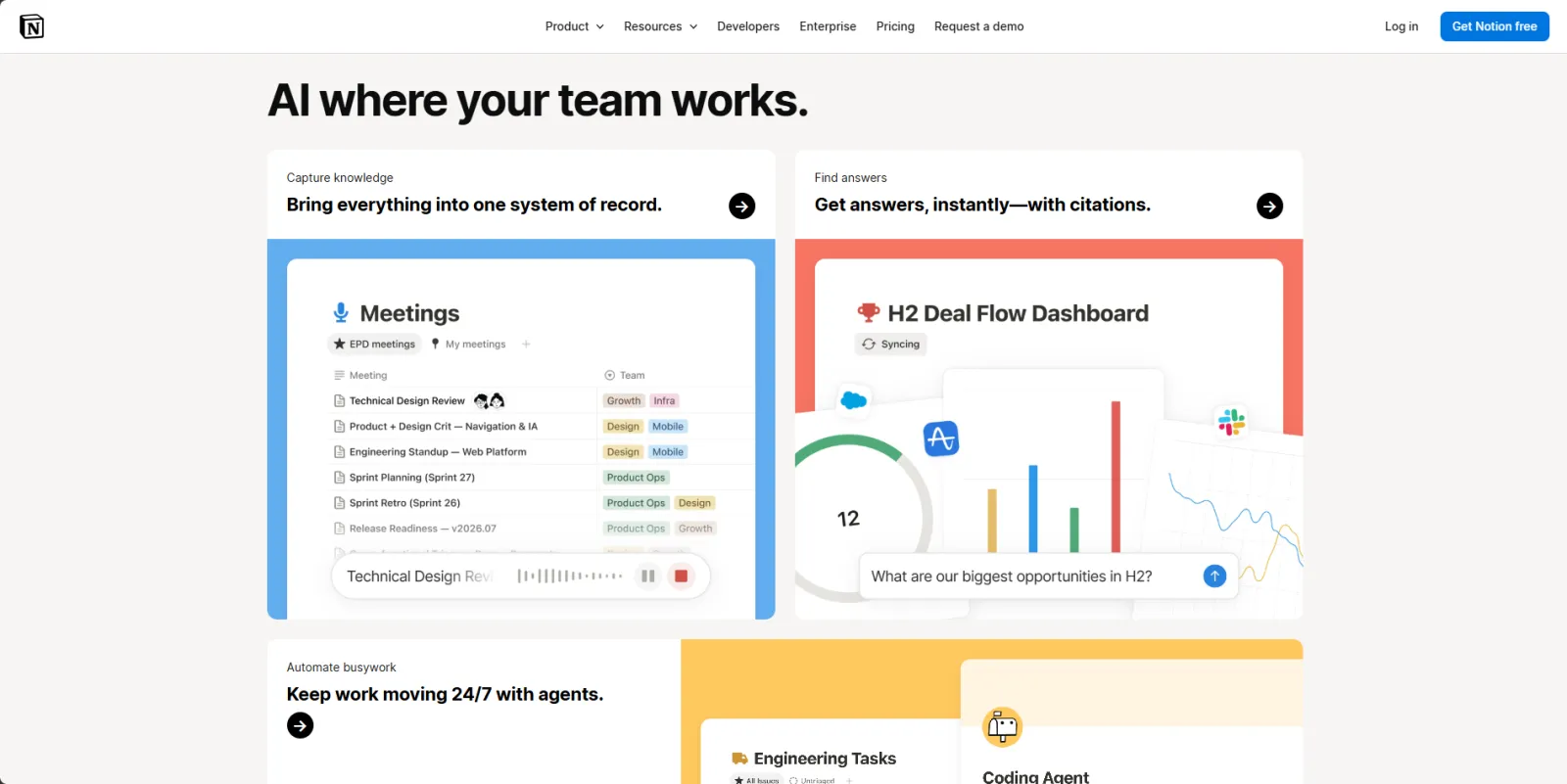Click the Engineering Tasks truck icon
Screen dimensions: 1567x784
[739, 759]
